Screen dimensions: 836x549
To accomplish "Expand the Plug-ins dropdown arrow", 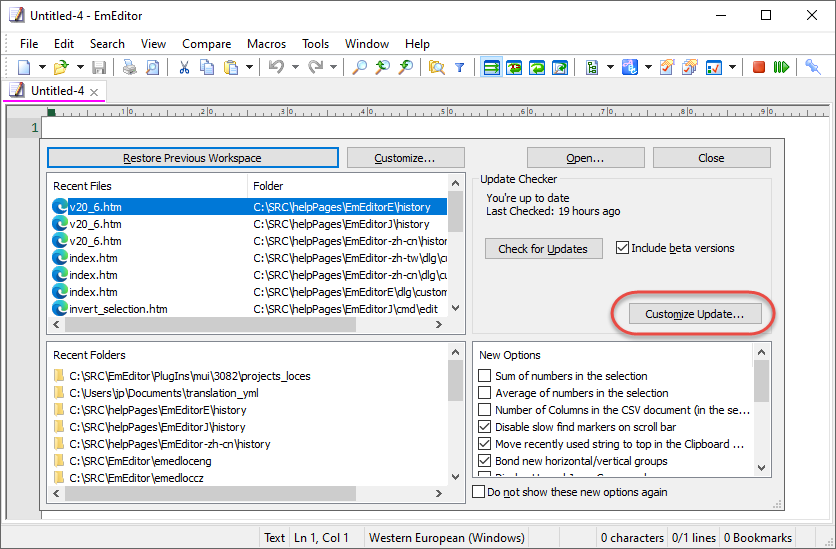I will [648, 68].
